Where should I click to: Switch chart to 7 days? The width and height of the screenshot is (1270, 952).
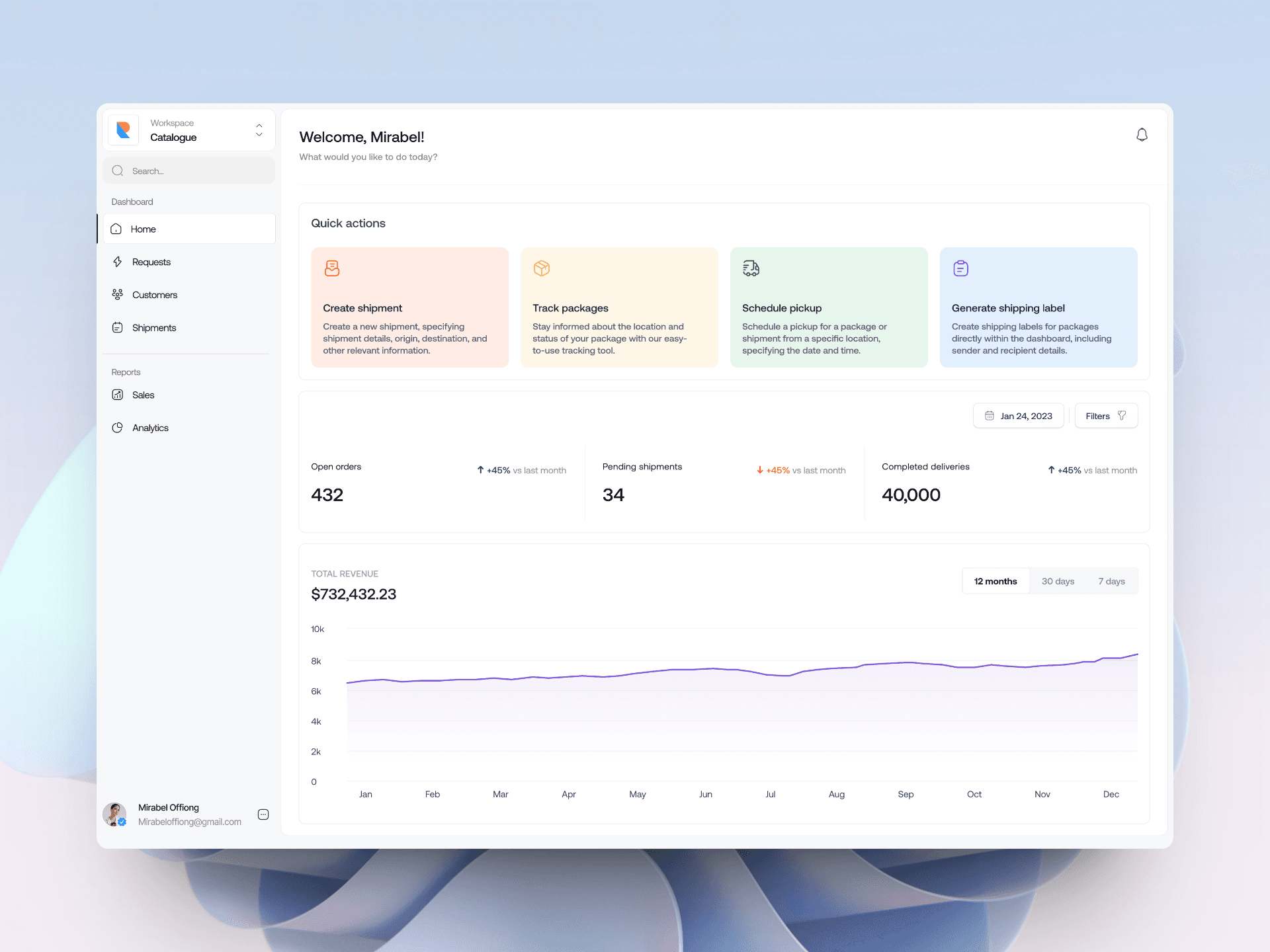[x=1111, y=581]
